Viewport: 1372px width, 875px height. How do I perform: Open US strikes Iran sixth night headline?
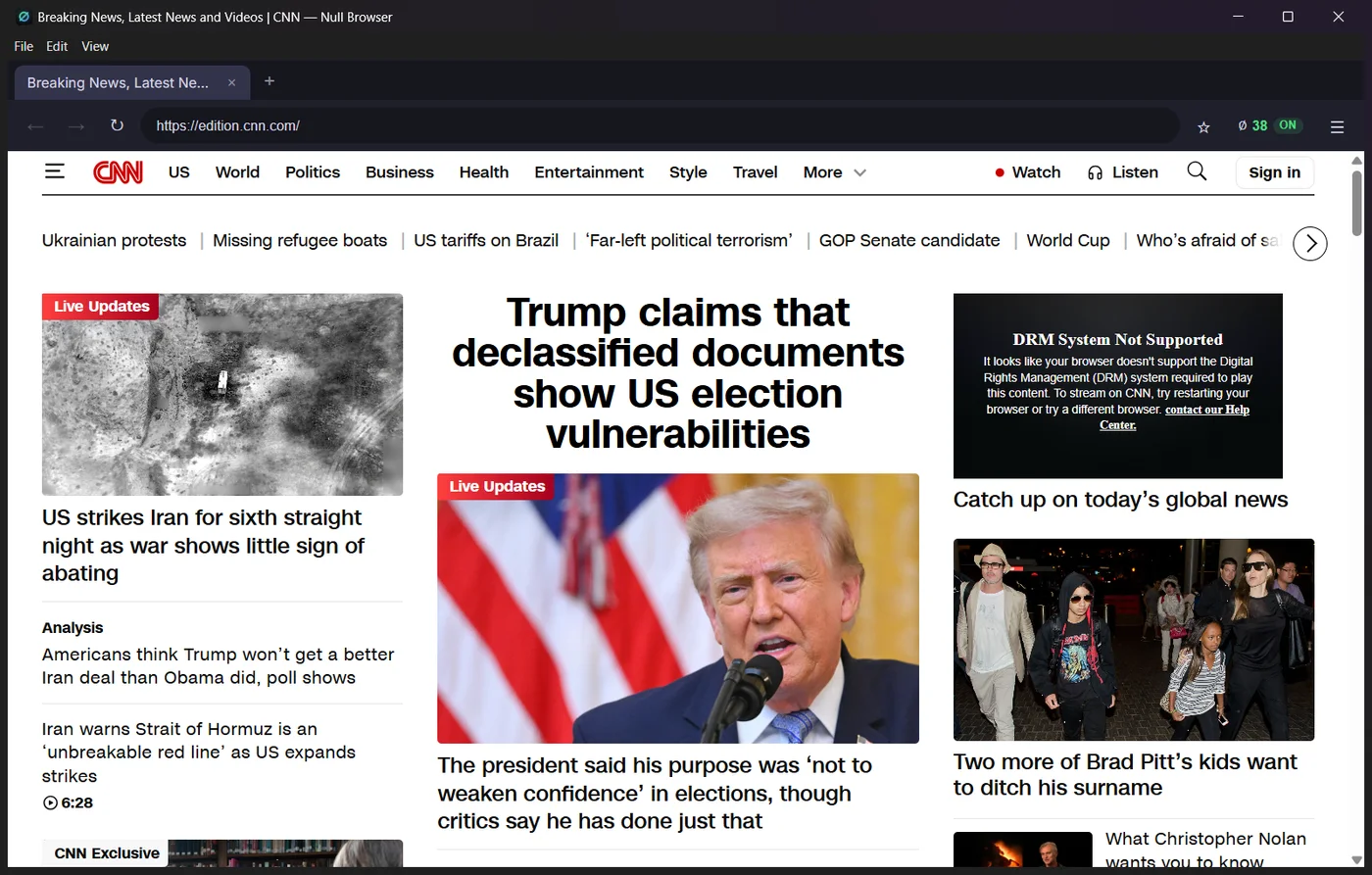pyautogui.click(x=203, y=545)
